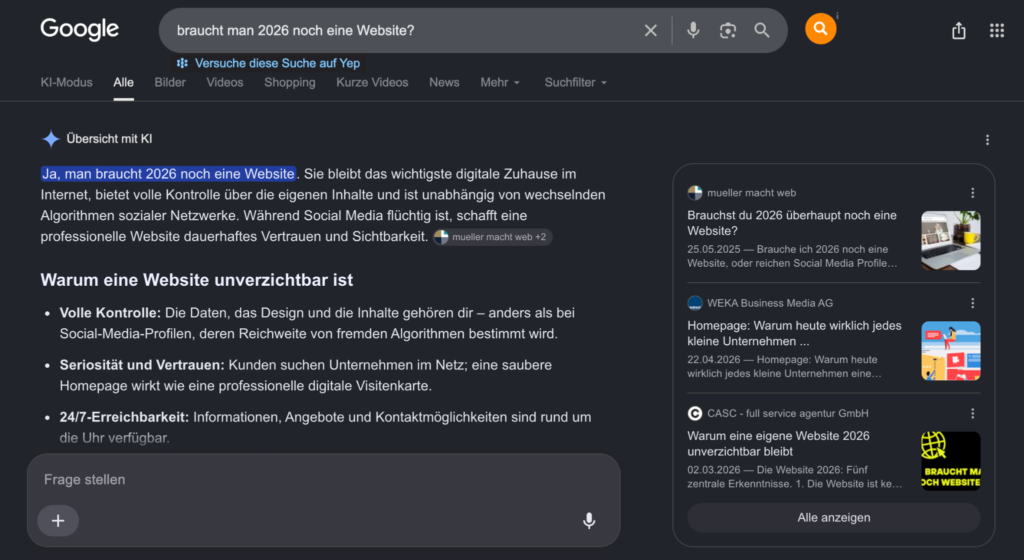Image resolution: width=1024 pixels, height=560 pixels.
Task: Click the date snippet 25.05.2025
Action: click(x=714, y=249)
